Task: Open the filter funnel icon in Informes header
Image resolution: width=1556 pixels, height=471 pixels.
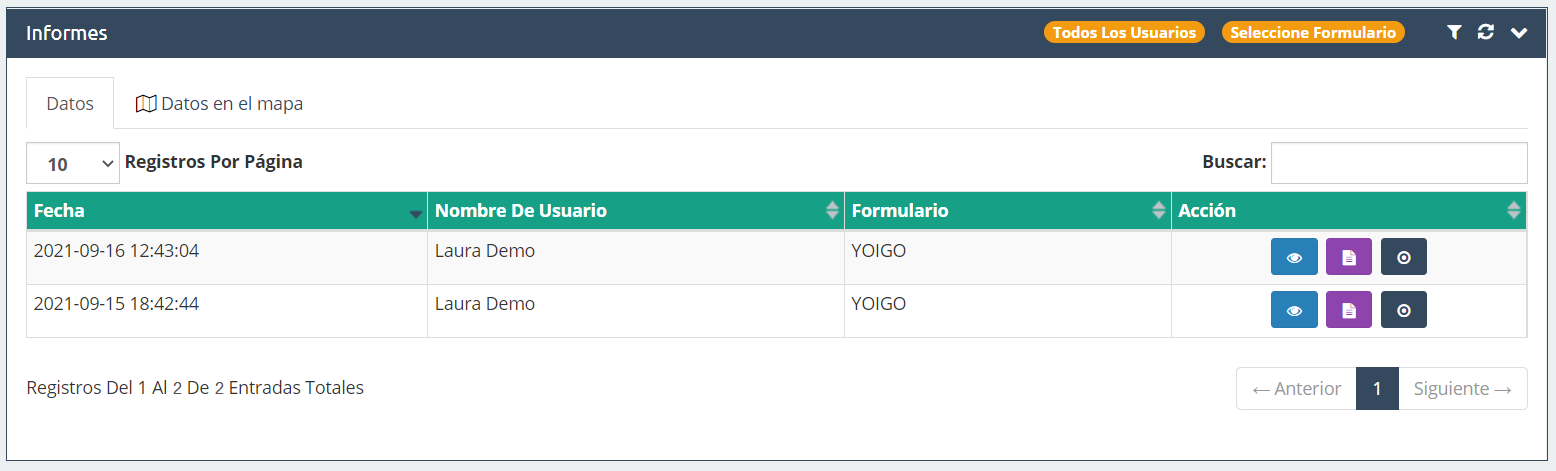Action: click(x=1454, y=33)
